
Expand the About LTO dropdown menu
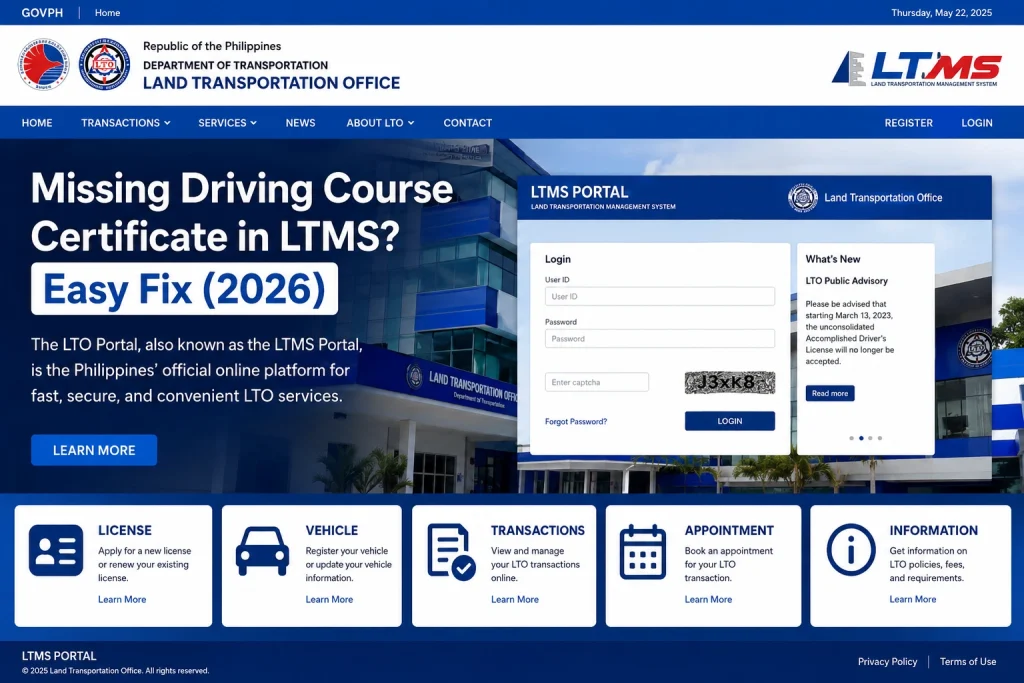(380, 123)
